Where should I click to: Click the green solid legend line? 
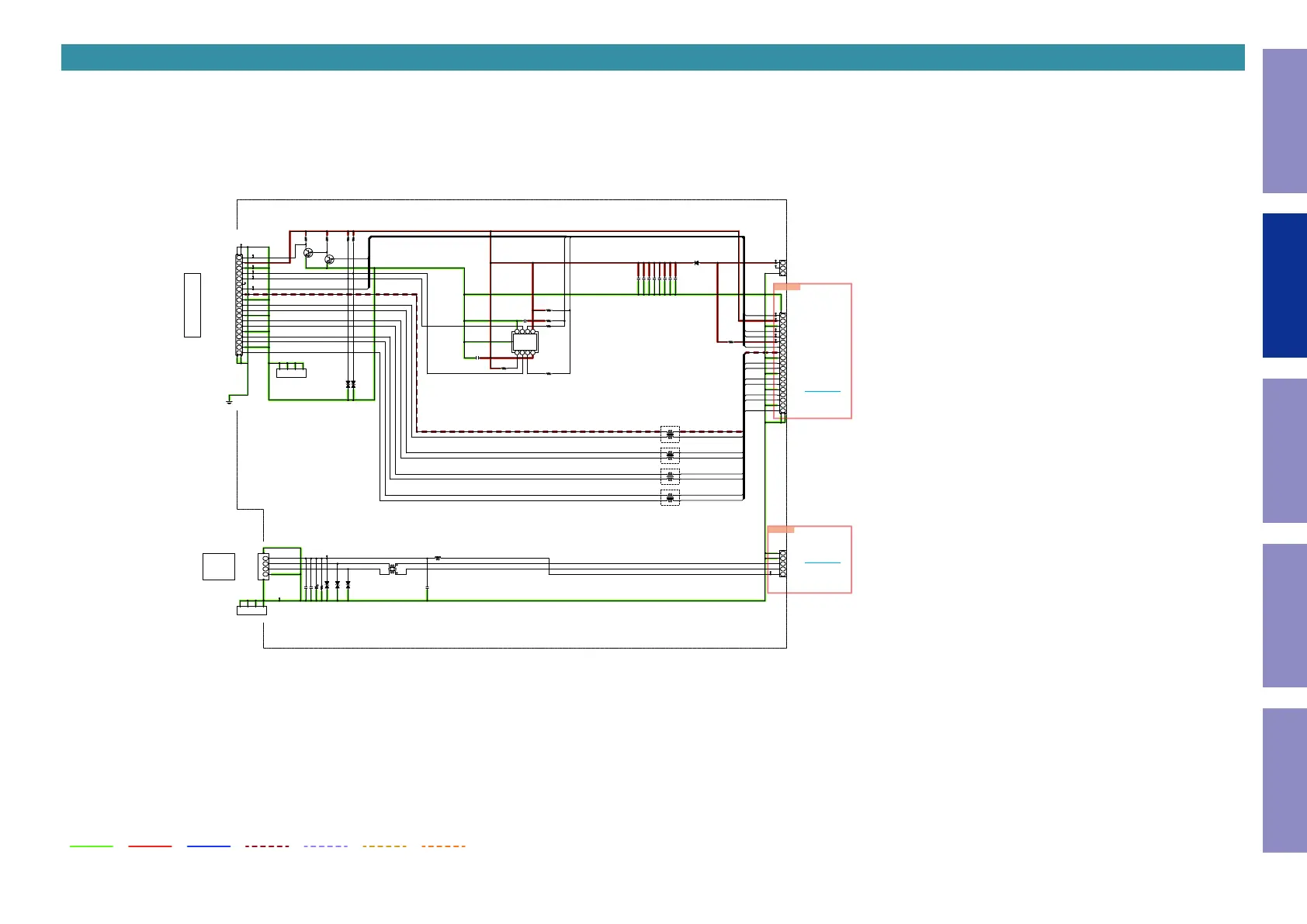click(92, 846)
